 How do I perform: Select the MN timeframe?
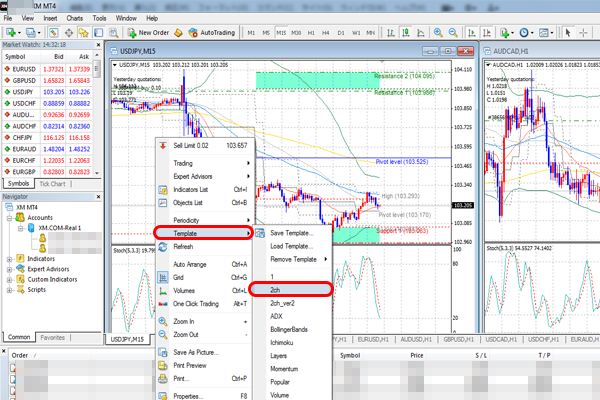[x=370, y=33]
